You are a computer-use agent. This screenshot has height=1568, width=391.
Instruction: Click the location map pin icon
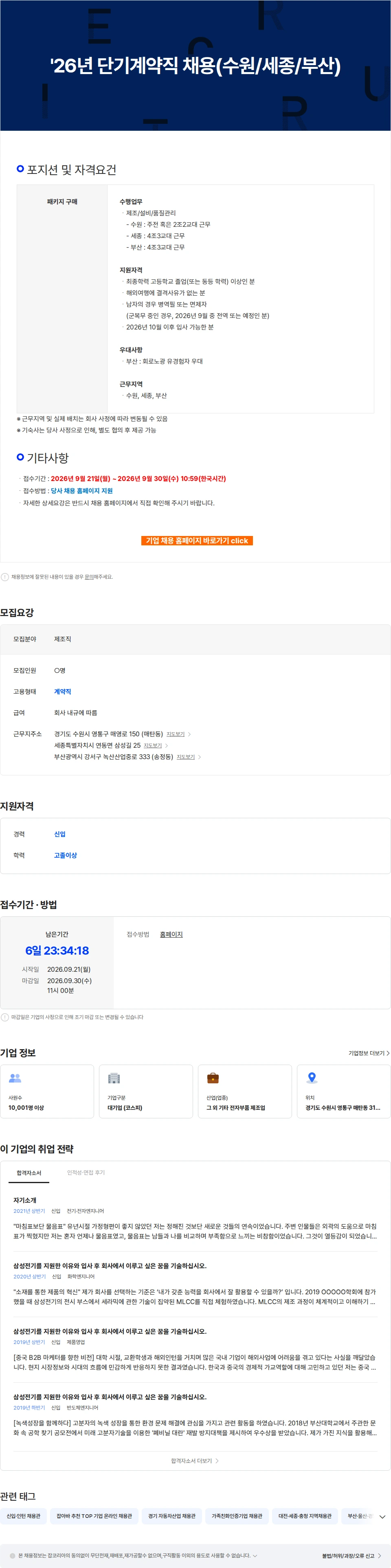pyautogui.click(x=312, y=1078)
